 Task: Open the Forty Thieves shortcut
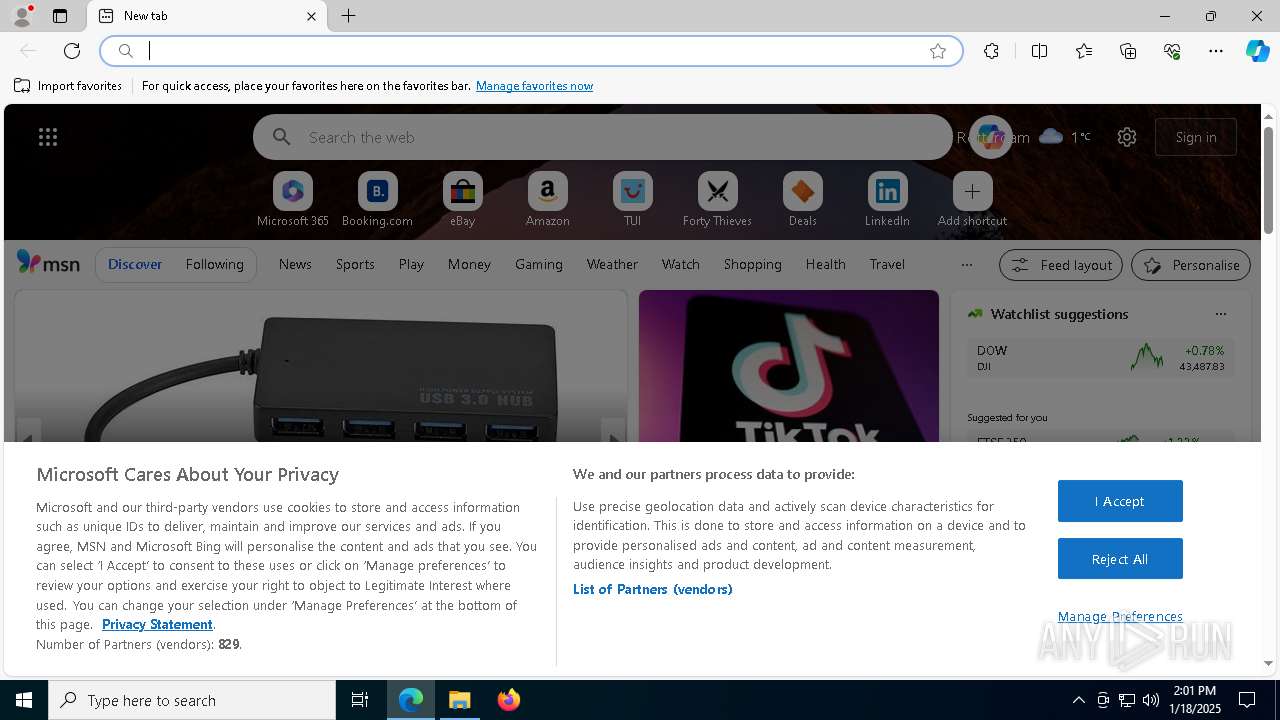tap(717, 199)
